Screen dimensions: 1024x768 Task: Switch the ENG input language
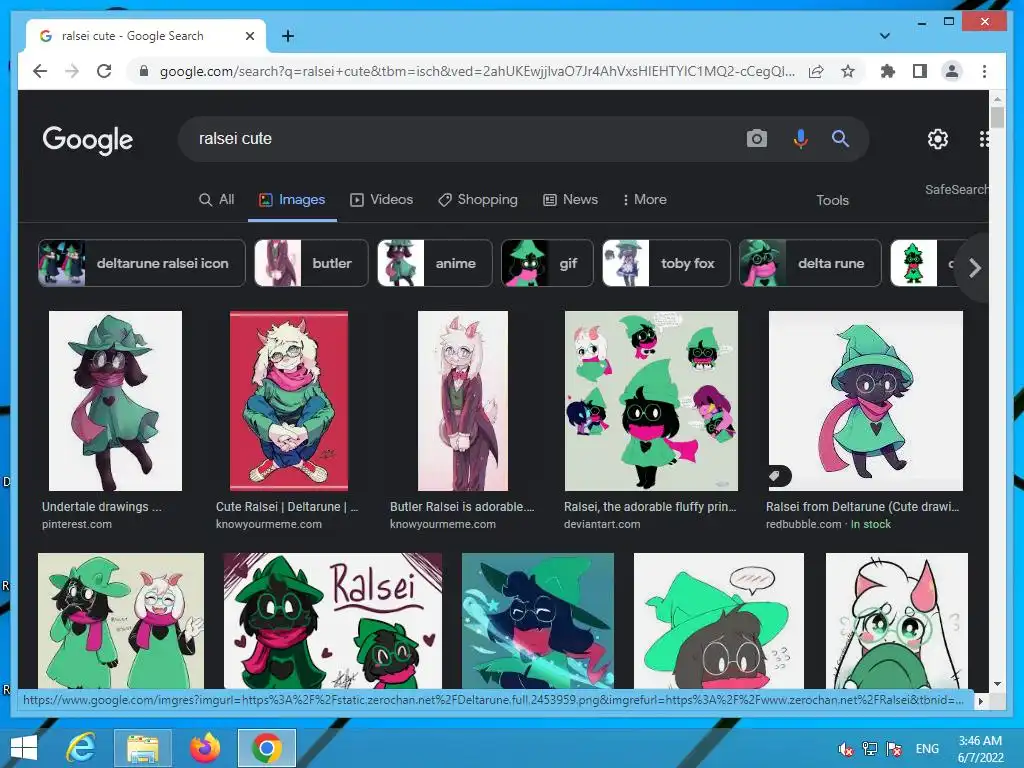click(927, 748)
